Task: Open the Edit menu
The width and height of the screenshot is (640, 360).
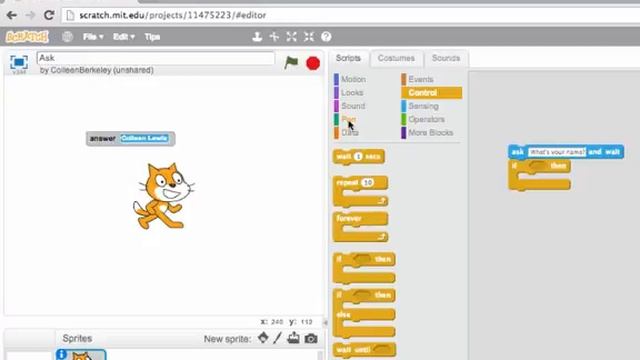Action: pos(124,37)
